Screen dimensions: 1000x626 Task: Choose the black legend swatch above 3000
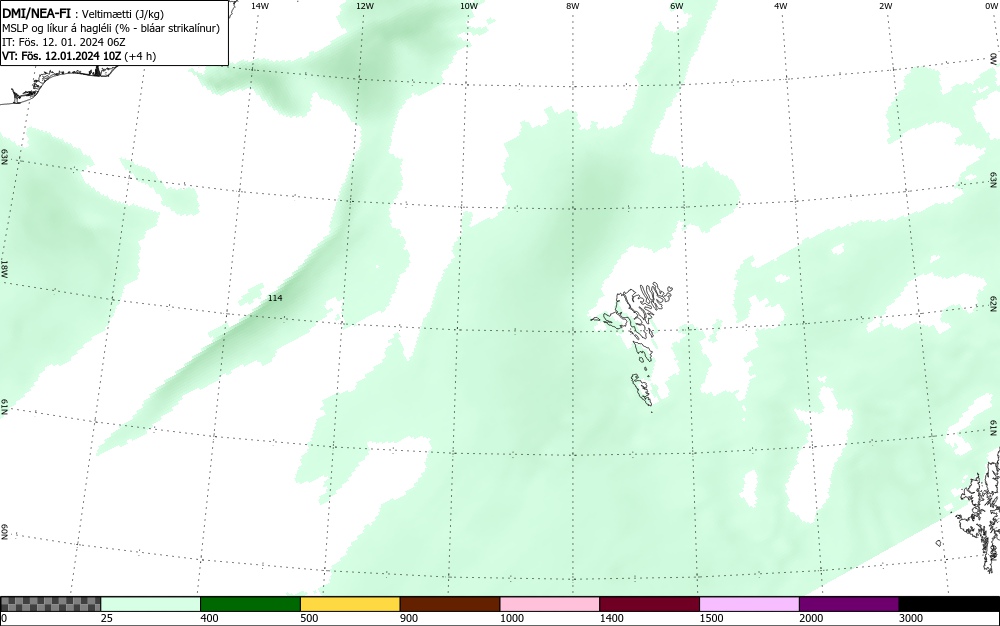[949, 604]
